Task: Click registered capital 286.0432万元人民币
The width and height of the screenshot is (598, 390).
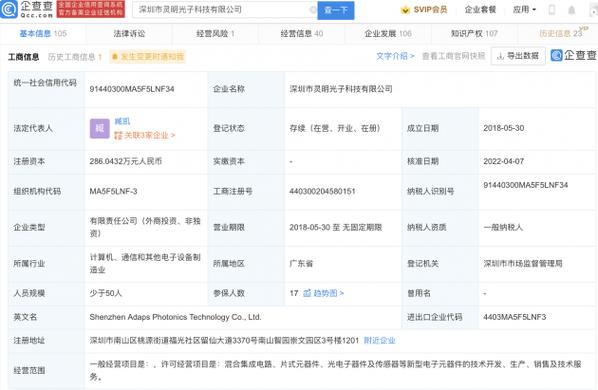Action: pos(126,161)
